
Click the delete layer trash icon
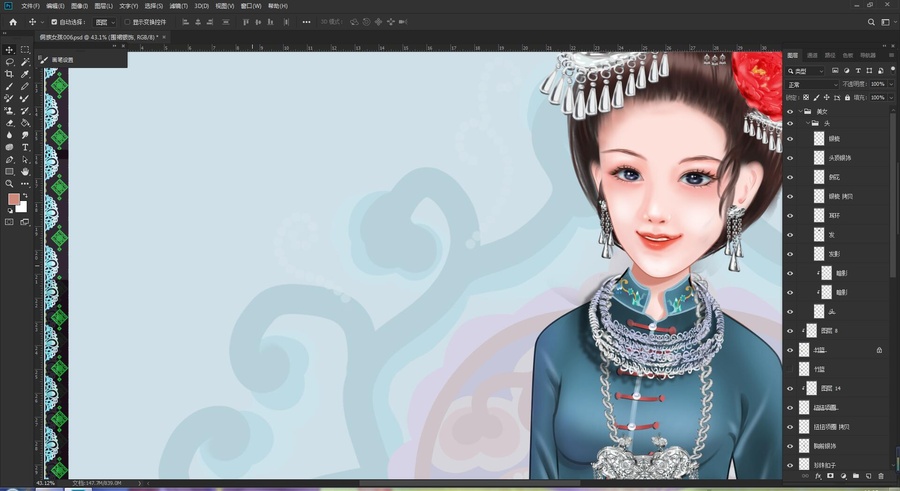coord(881,476)
